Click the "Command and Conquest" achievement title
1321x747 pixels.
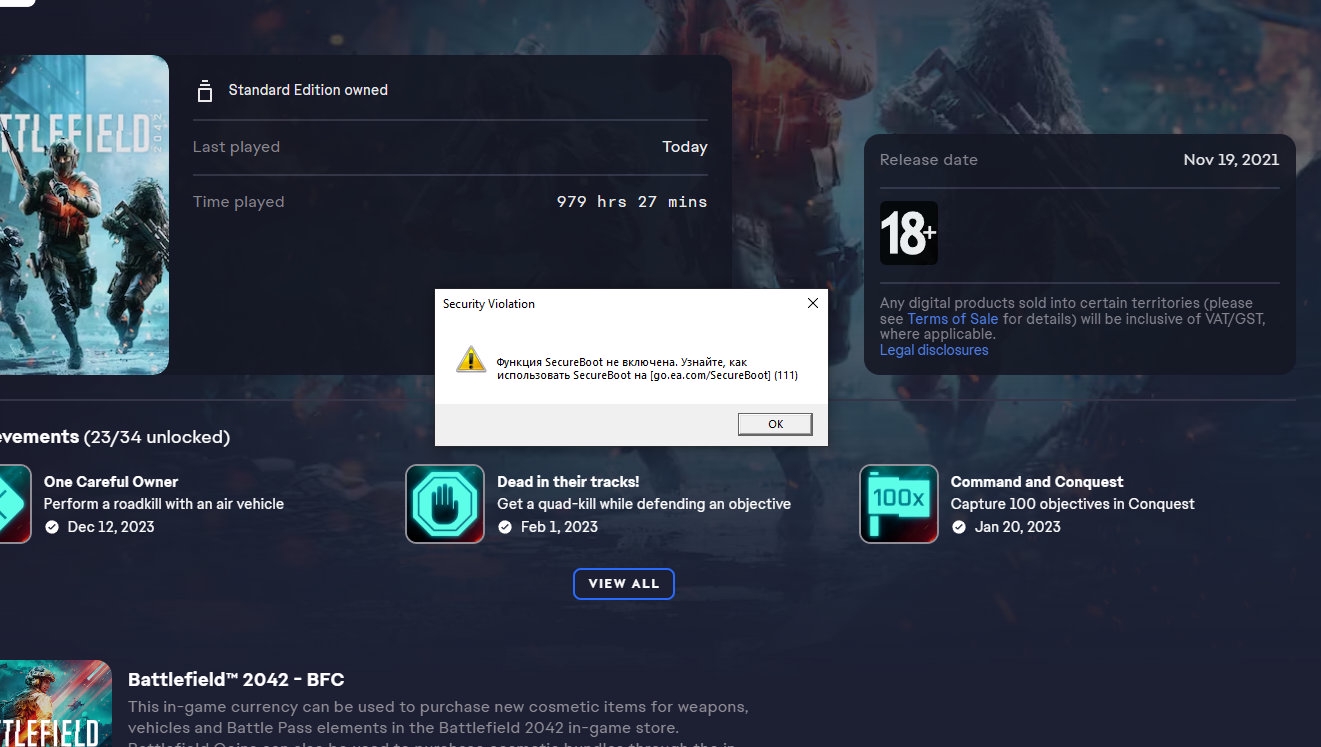pos(1037,482)
